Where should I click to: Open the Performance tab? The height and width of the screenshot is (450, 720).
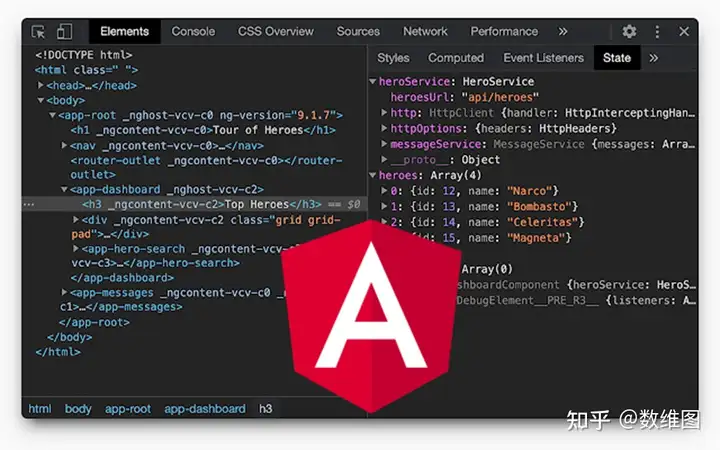[x=504, y=32]
